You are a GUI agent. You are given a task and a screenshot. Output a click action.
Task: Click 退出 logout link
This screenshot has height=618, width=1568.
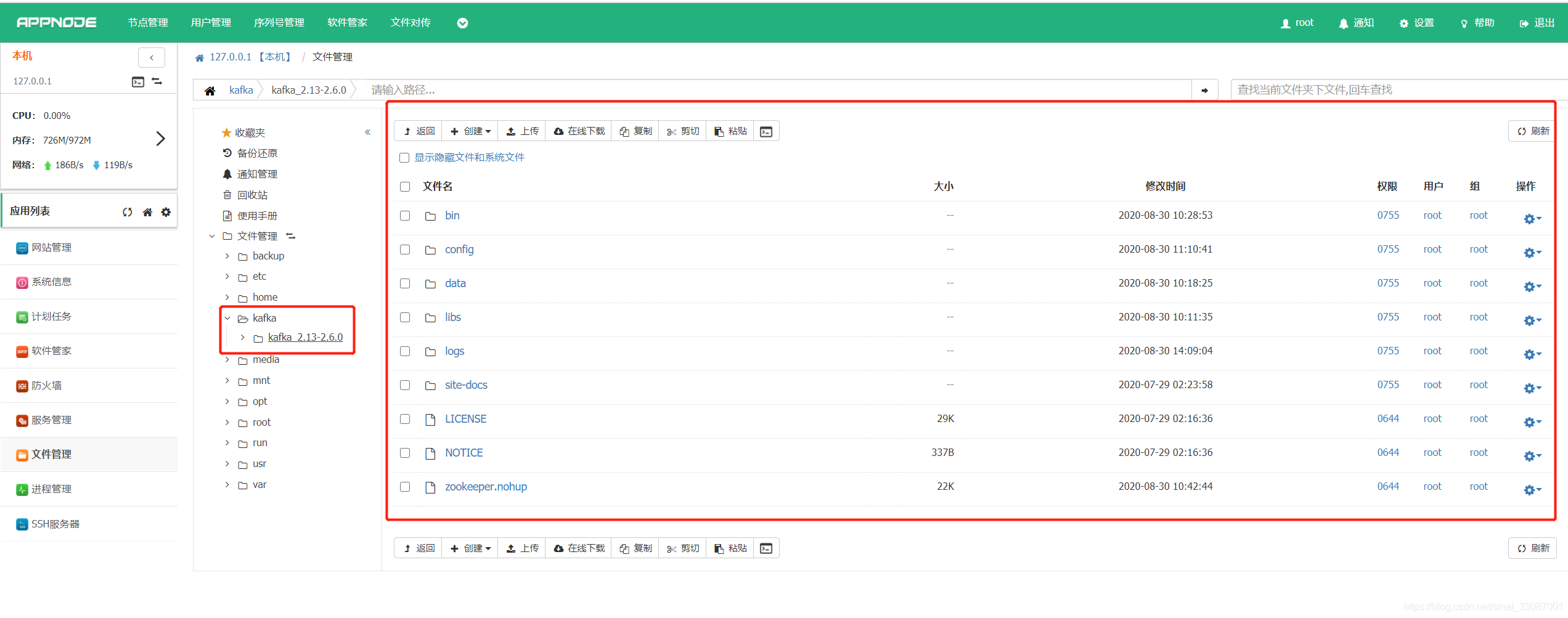(x=1537, y=23)
